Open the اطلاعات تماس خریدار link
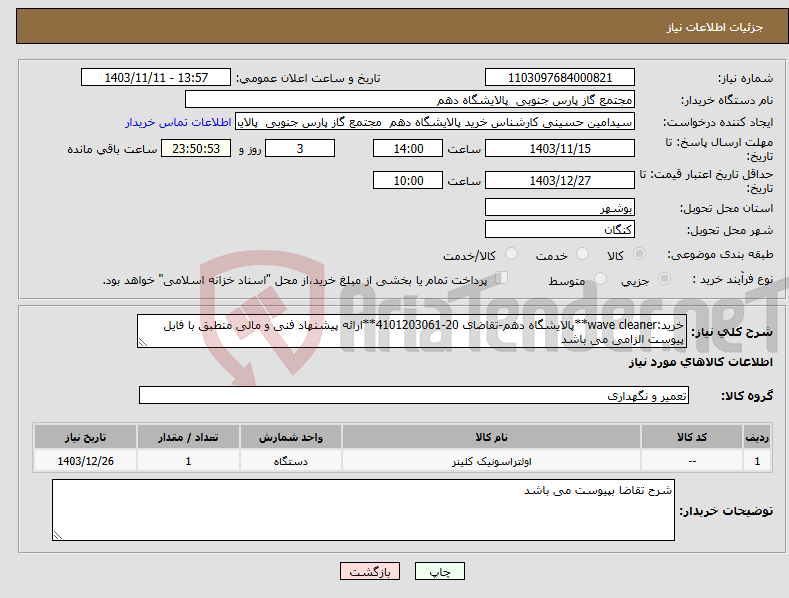789x598 pixels. [x=178, y=122]
